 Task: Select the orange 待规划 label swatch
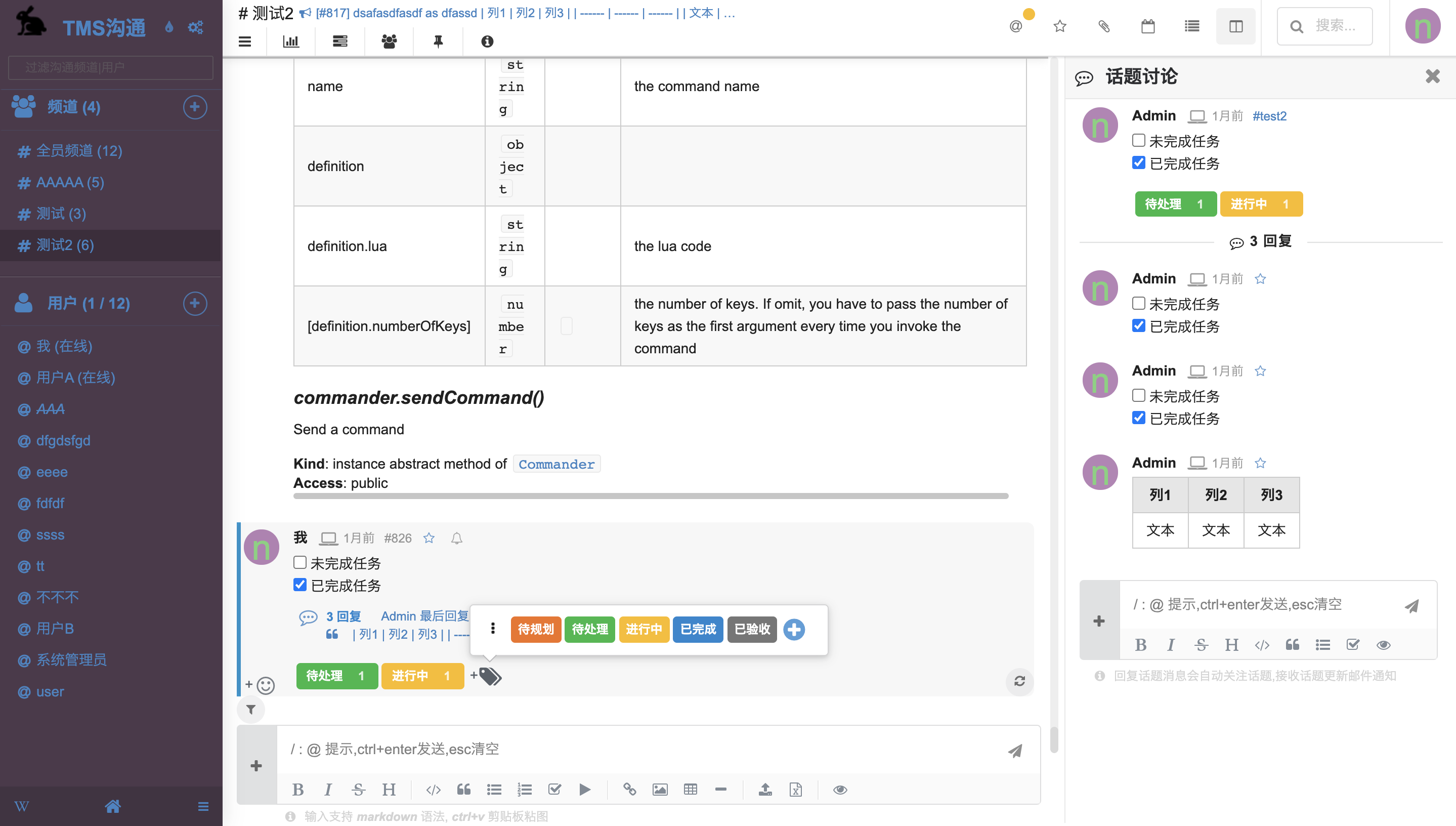[x=535, y=629]
